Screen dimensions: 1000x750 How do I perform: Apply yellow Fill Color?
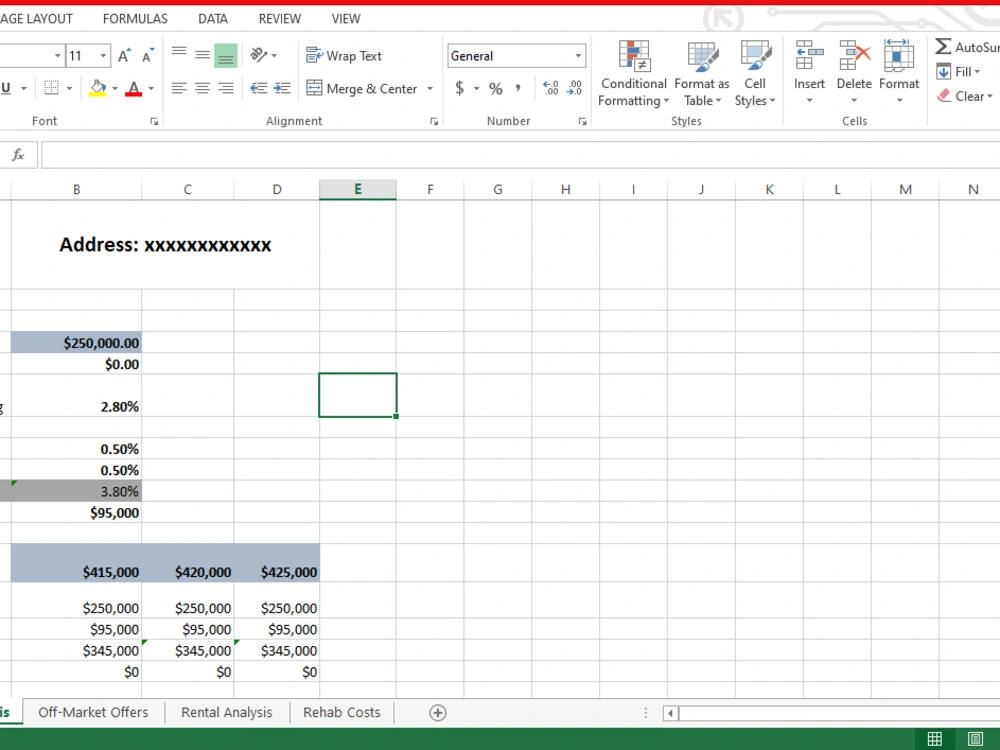[98, 88]
